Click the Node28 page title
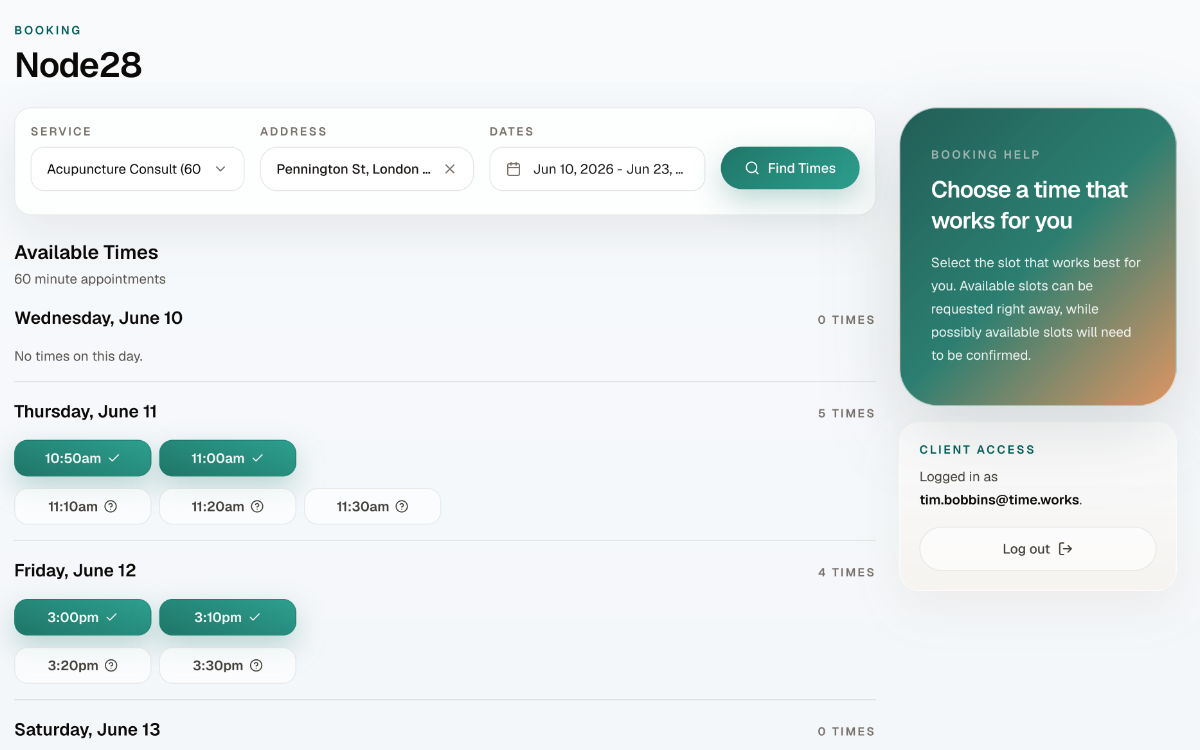Image resolution: width=1200 pixels, height=750 pixels. (78, 65)
